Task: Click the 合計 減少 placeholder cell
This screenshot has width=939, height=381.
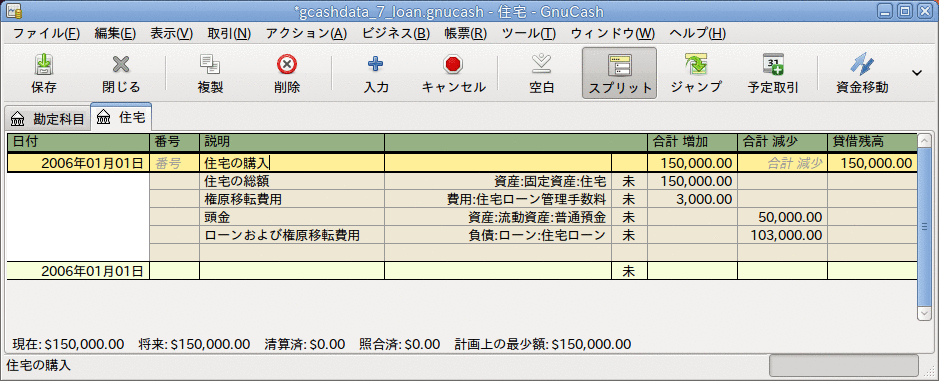Action: [x=782, y=163]
